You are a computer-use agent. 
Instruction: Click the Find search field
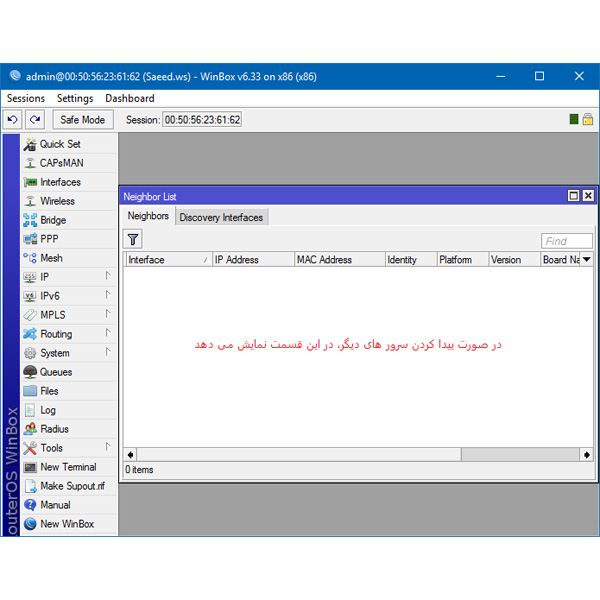pyautogui.click(x=567, y=241)
